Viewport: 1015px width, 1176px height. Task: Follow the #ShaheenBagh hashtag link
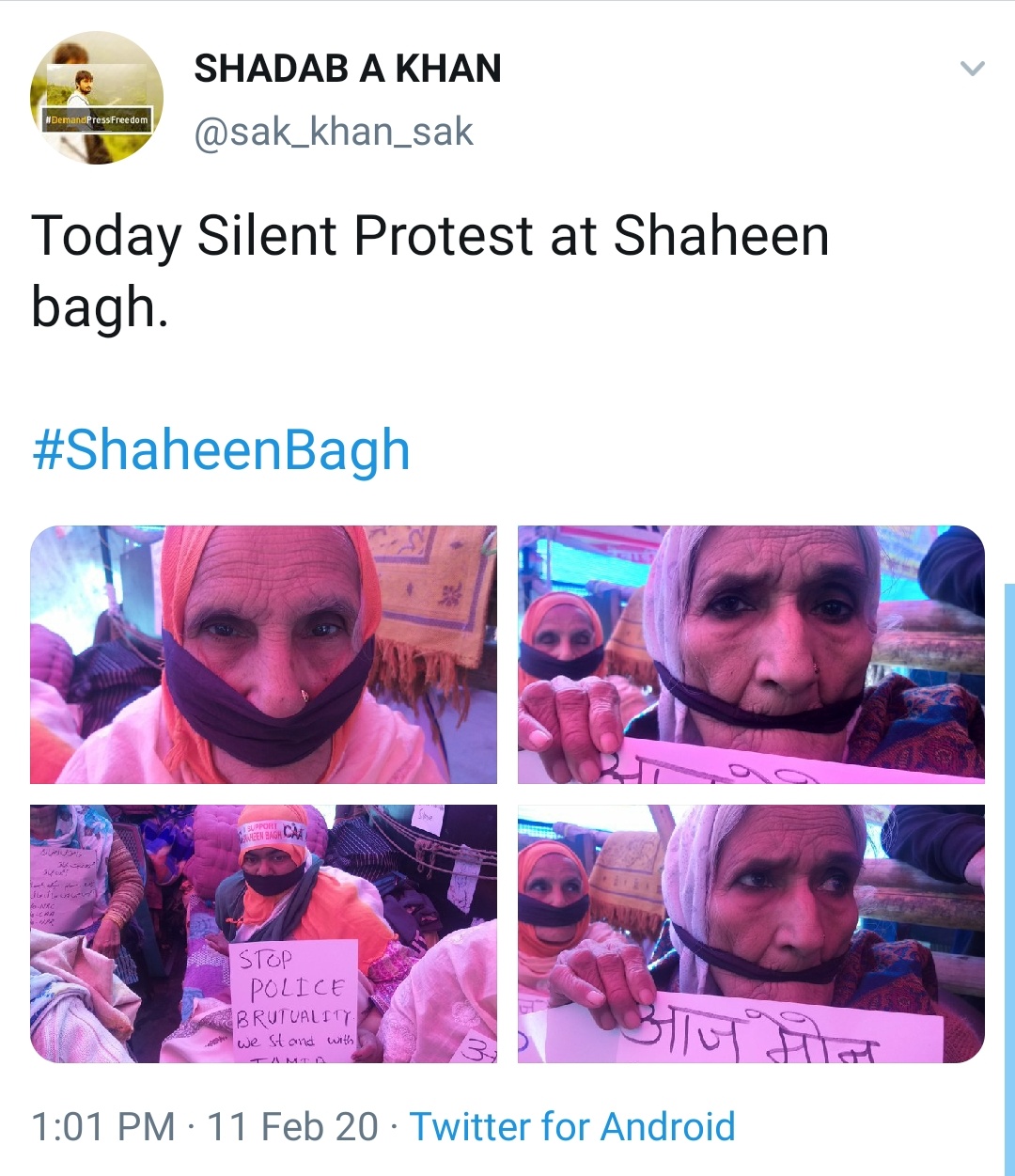(x=222, y=450)
